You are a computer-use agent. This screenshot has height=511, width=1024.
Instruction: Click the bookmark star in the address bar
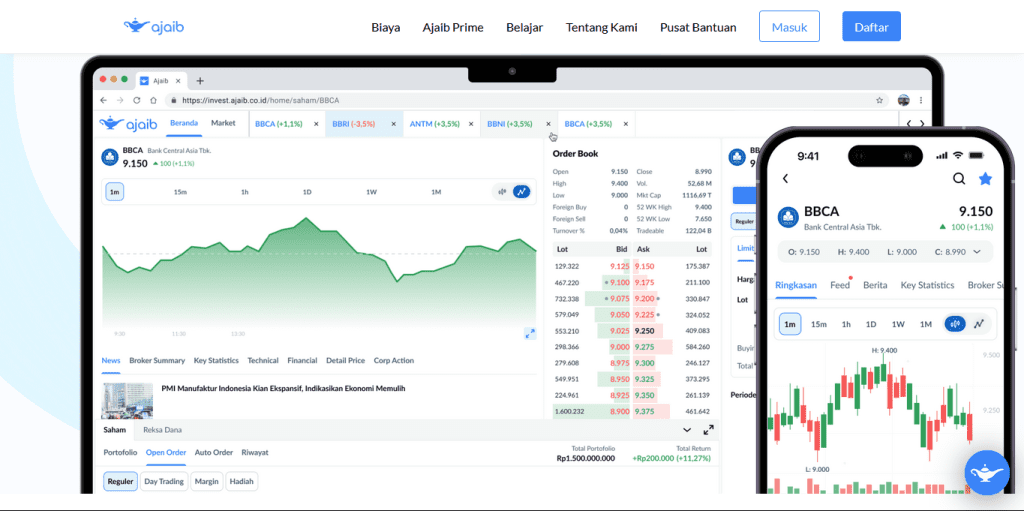879,101
